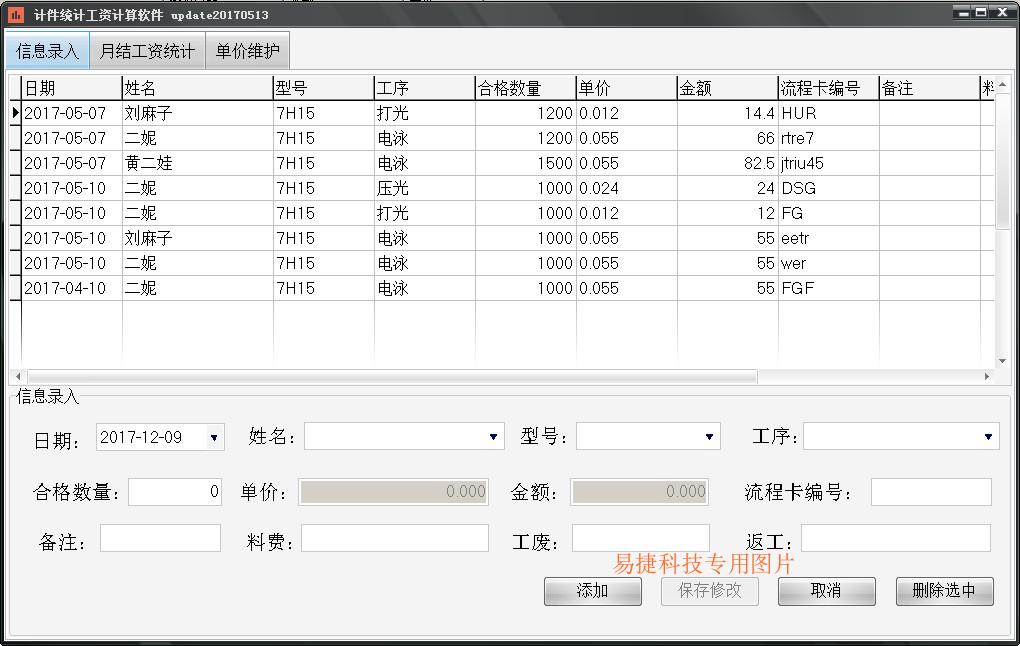
Task: Click the disabled 单价 field
Action: click(x=394, y=492)
